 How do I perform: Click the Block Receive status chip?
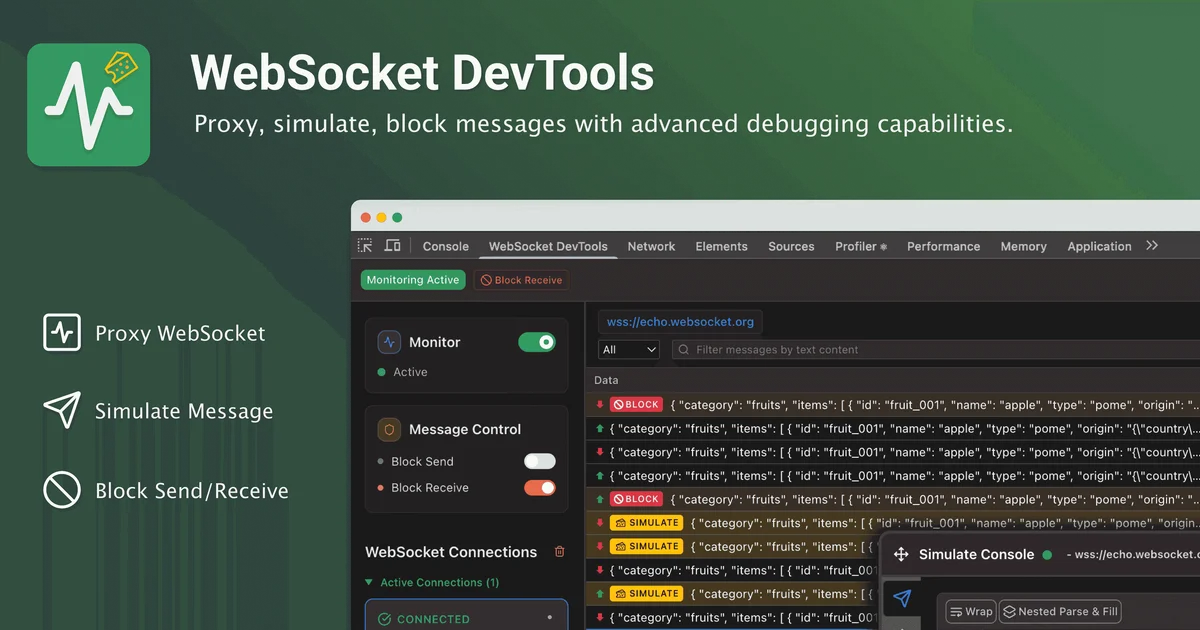pyautogui.click(x=521, y=280)
